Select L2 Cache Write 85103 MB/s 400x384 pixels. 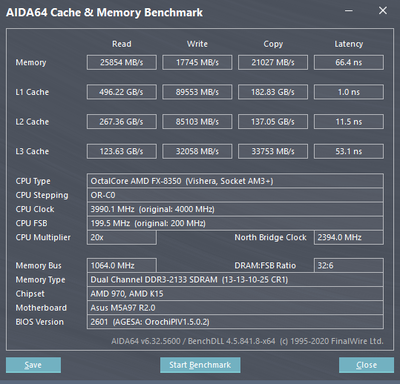(197, 122)
